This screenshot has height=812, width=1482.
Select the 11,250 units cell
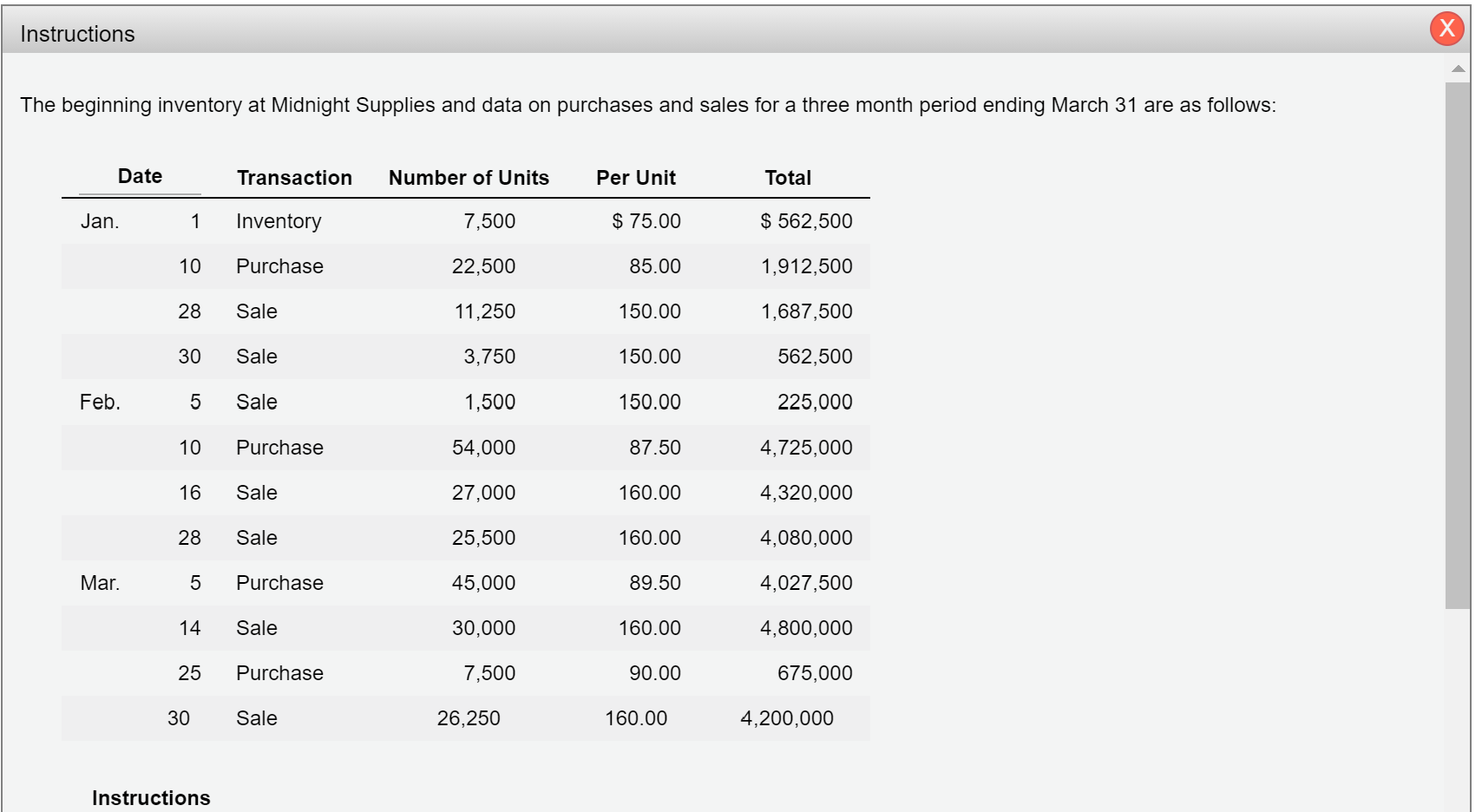(x=484, y=311)
